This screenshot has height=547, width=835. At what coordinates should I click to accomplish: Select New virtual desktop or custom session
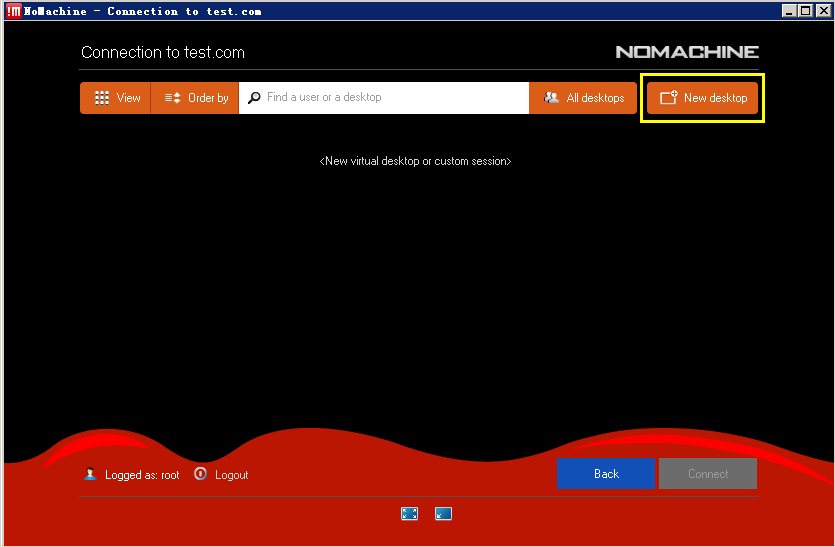point(415,161)
